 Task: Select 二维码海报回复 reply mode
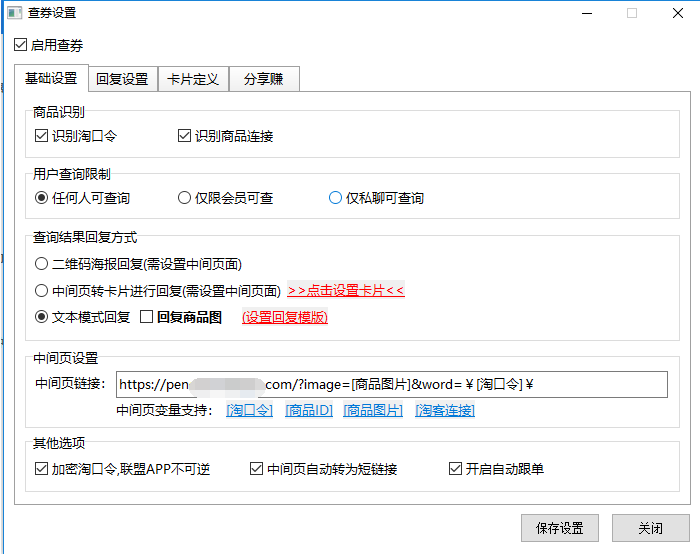click(x=42, y=264)
